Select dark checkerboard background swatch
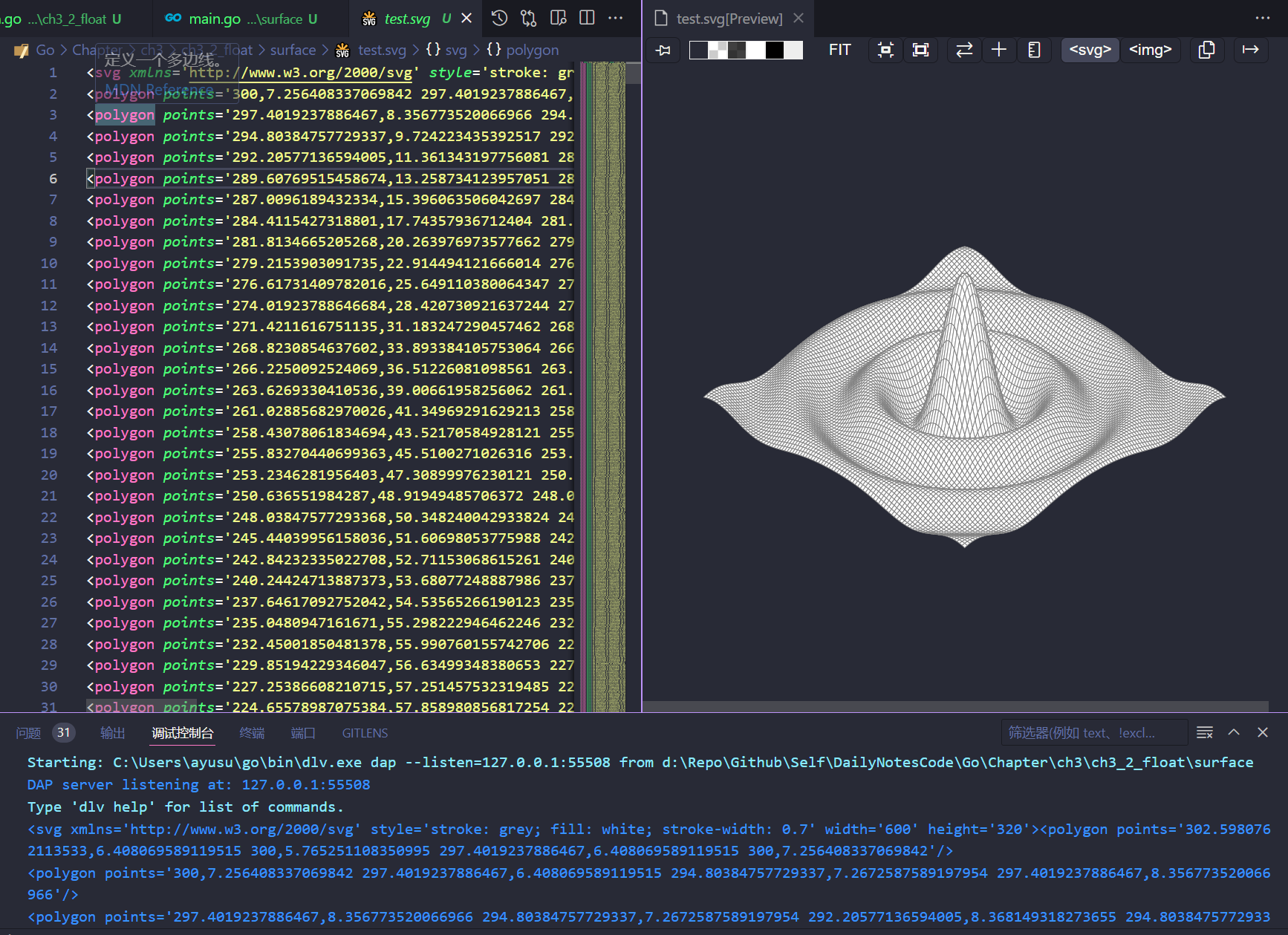Image resolution: width=1288 pixels, height=935 pixels. [737, 50]
